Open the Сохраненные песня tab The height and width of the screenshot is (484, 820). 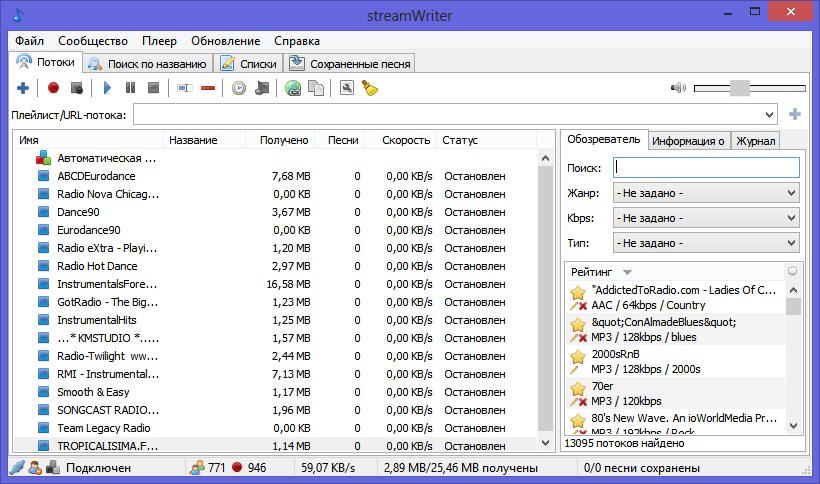pos(350,64)
